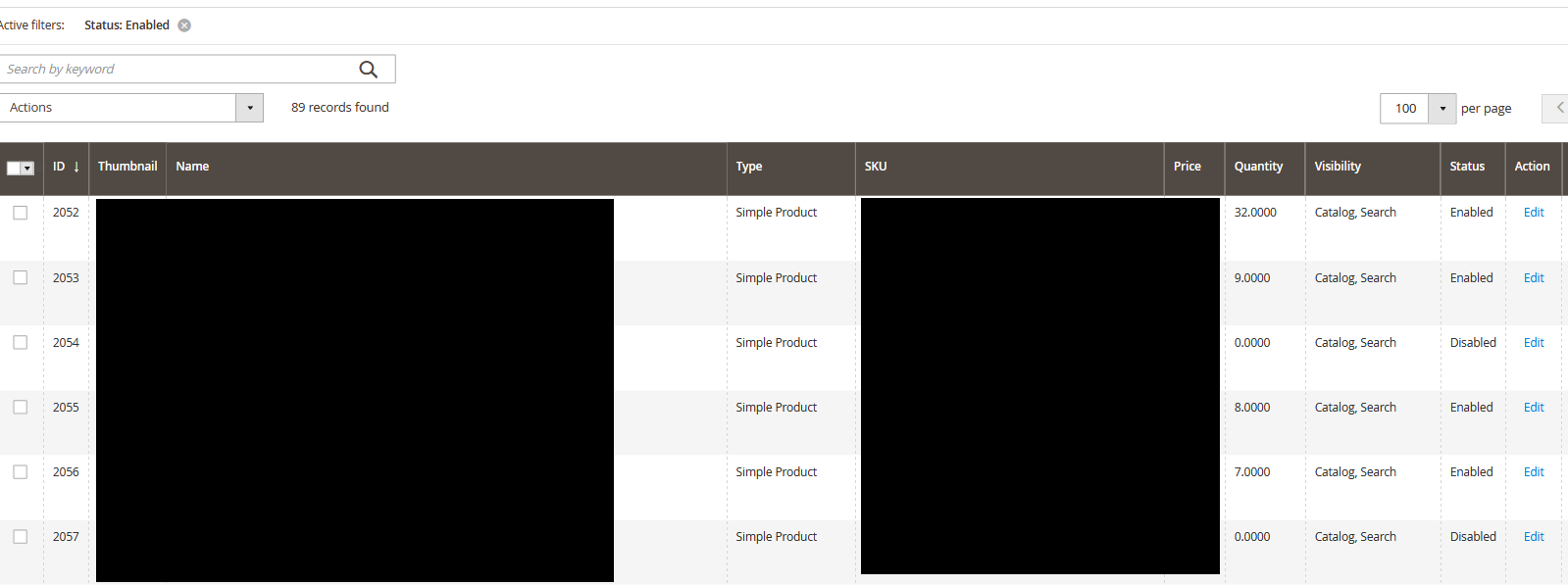Check the checkbox for product 2056
Screen dimensions: 1568x586
pyautogui.click(x=20, y=471)
